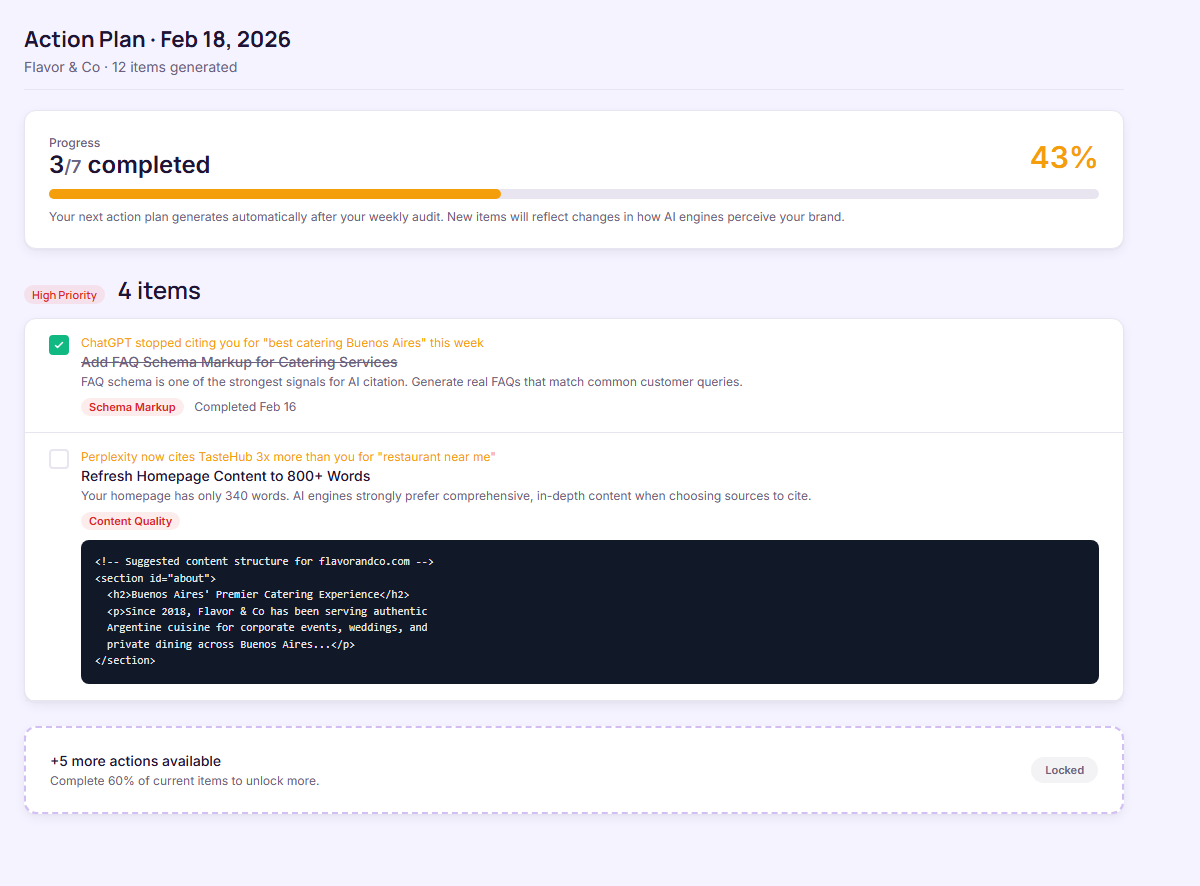Open the struck-through Add FAQ Schema Markup title

click(x=239, y=362)
